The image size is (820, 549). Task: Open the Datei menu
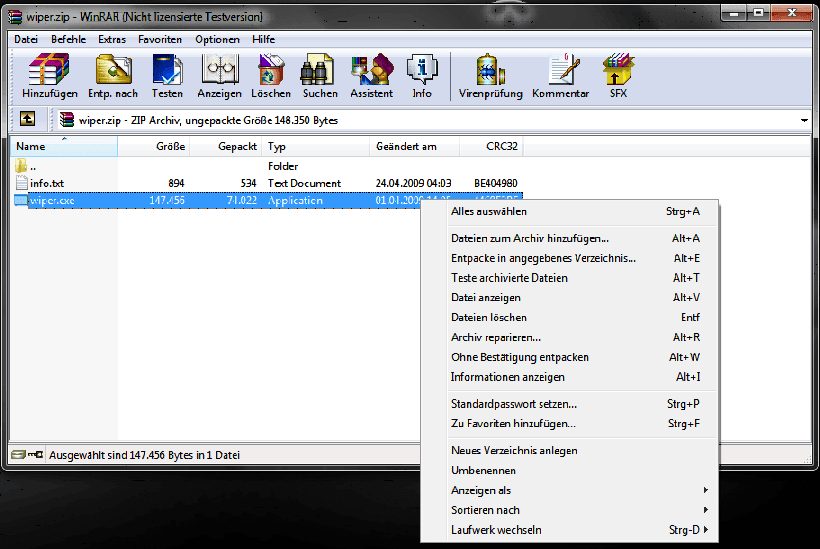(26, 39)
